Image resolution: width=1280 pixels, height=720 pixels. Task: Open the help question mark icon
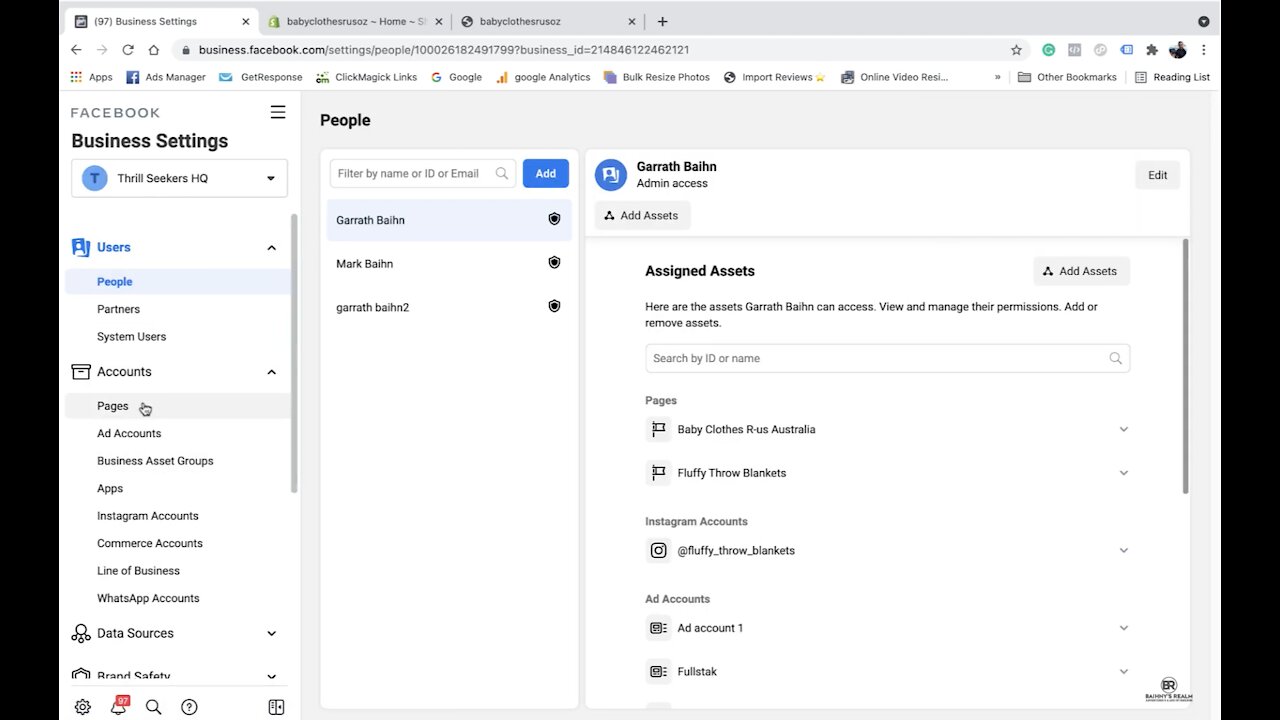189,707
